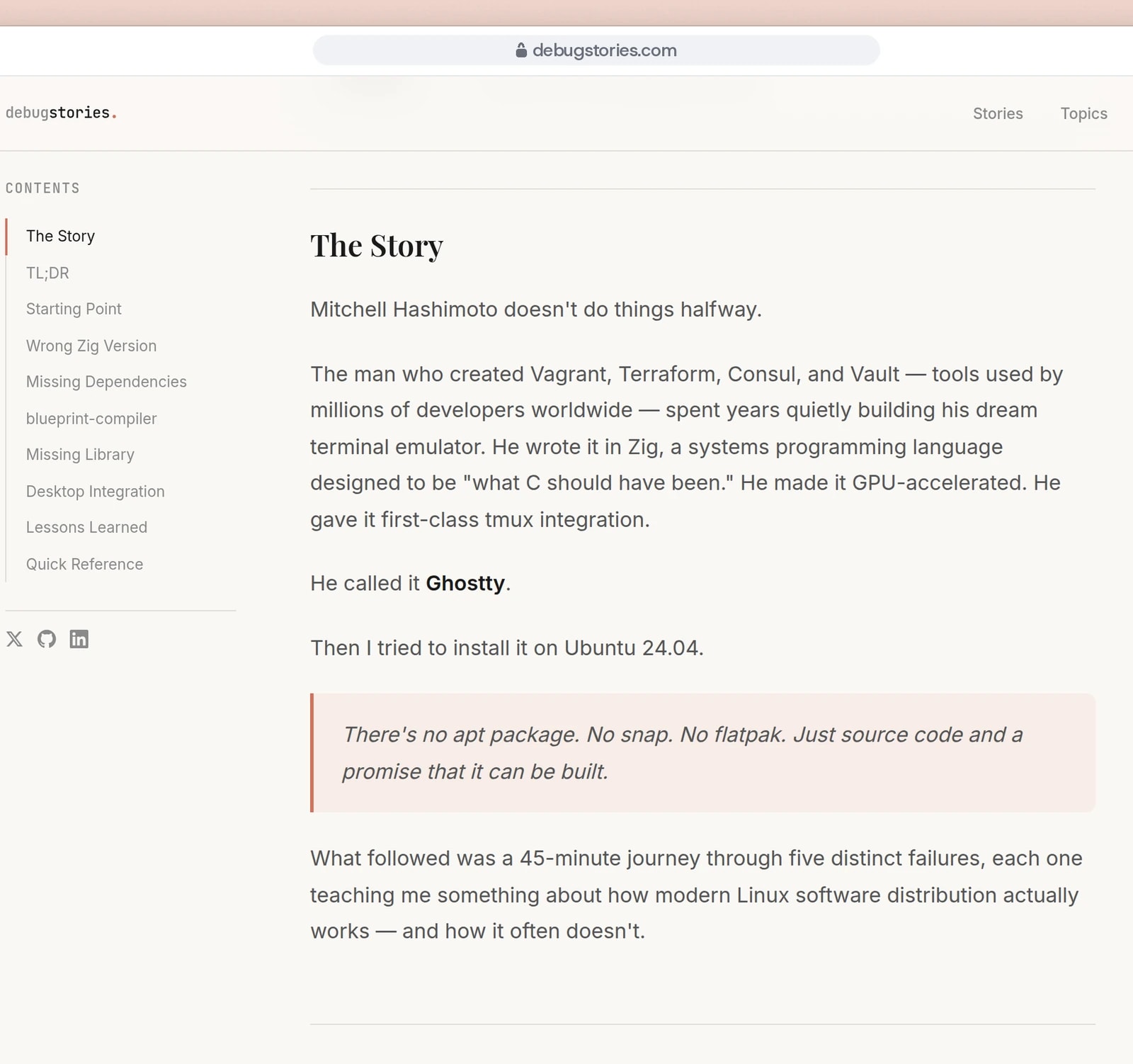This screenshot has width=1133, height=1064.
Task: Click the lock icon in address bar
Action: coord(521,50)
